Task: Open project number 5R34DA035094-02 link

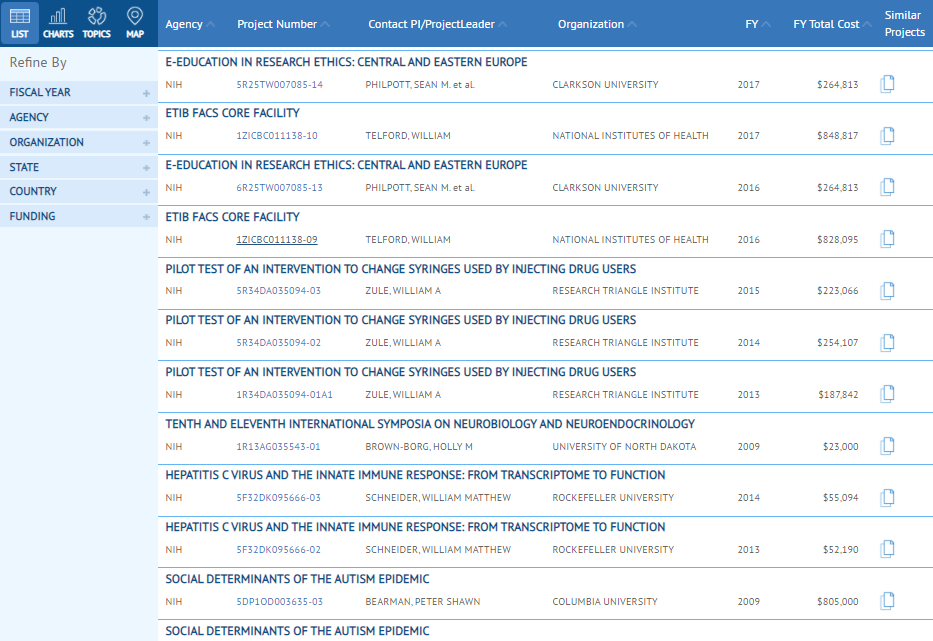Action: pyautogui.click(x=278, y=342)
